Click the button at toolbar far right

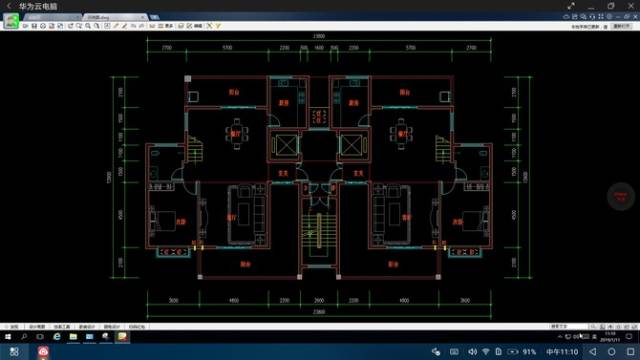(x=622, y=26)
